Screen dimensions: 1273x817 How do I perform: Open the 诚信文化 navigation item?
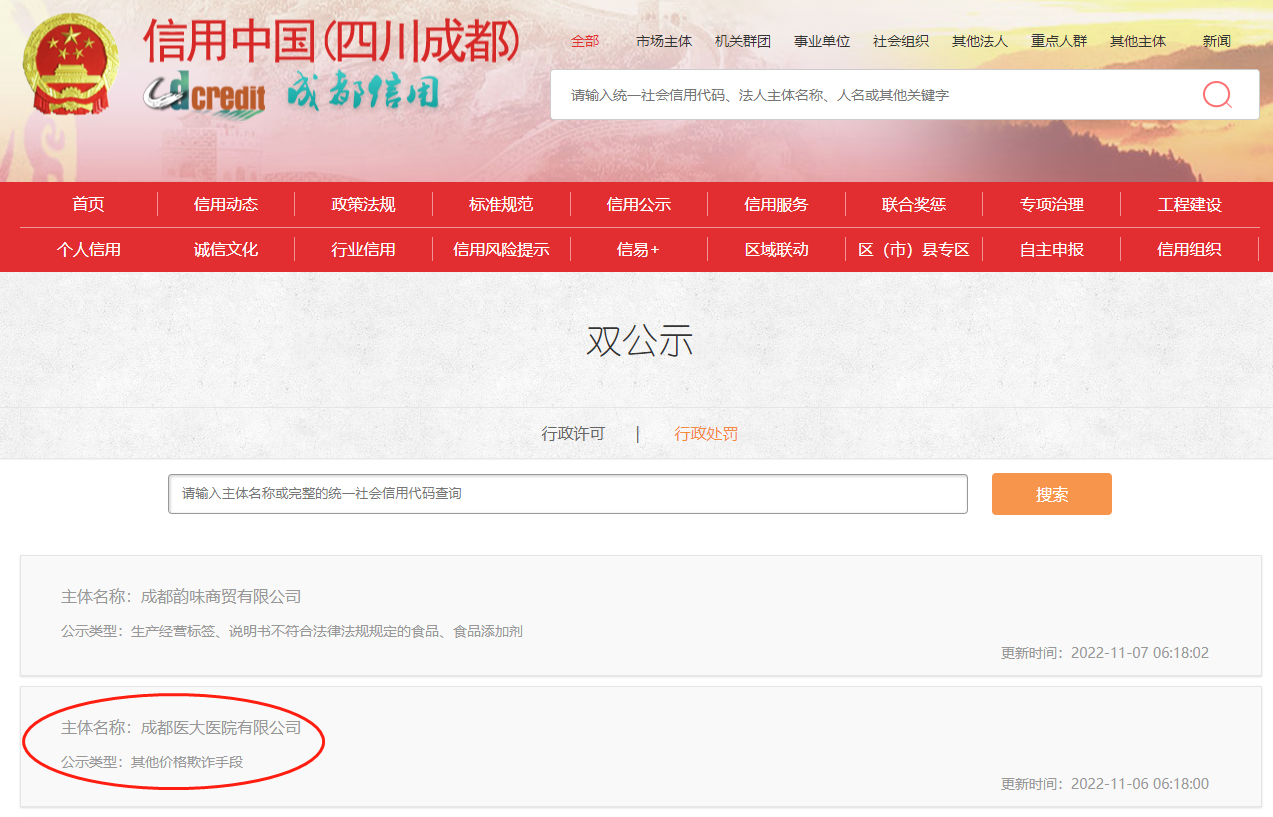click(226, 249)
